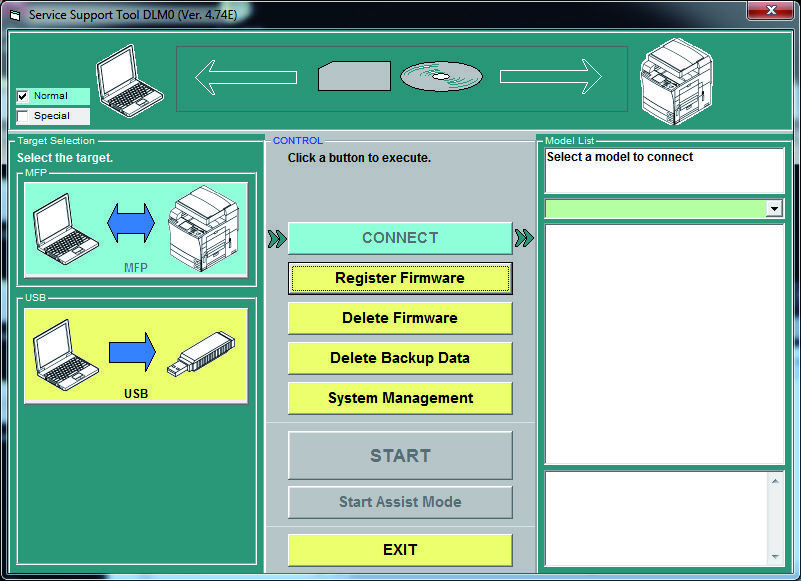Viewport: 801px width, 581px height.
Task: Click the Register Firmware button
Action: 400,278
